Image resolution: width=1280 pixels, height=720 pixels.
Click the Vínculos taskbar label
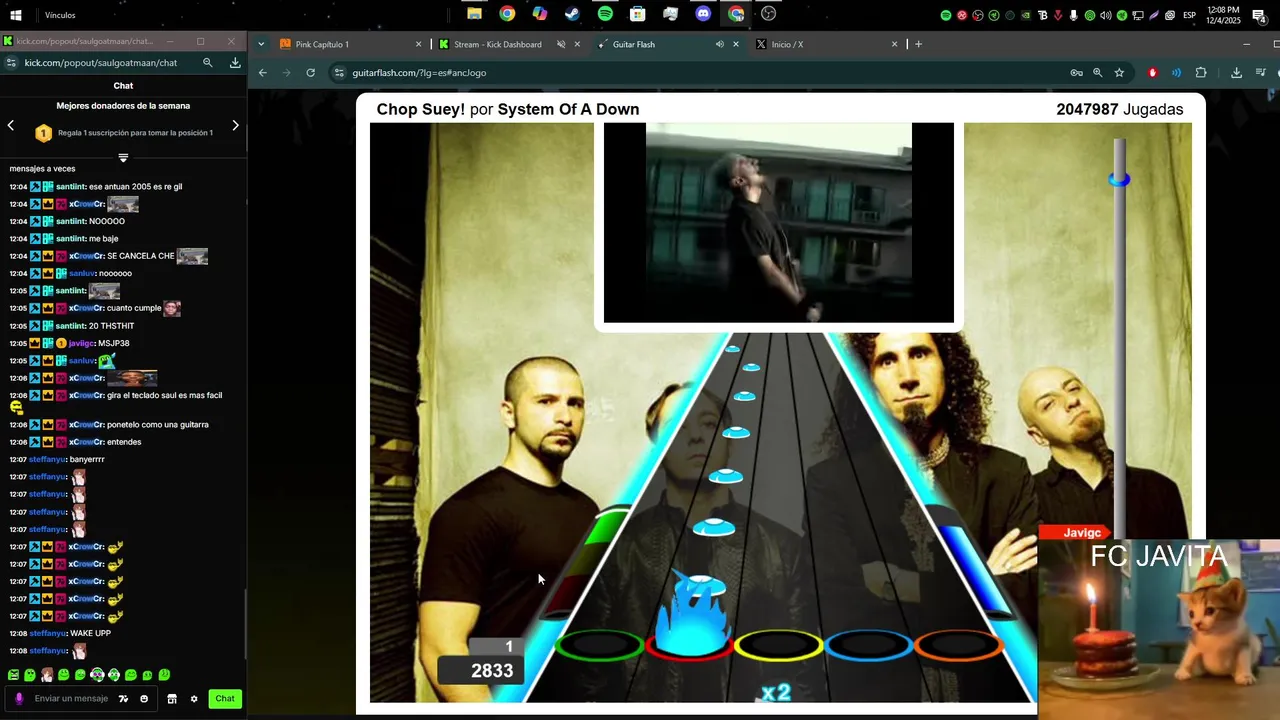(60, 15)
